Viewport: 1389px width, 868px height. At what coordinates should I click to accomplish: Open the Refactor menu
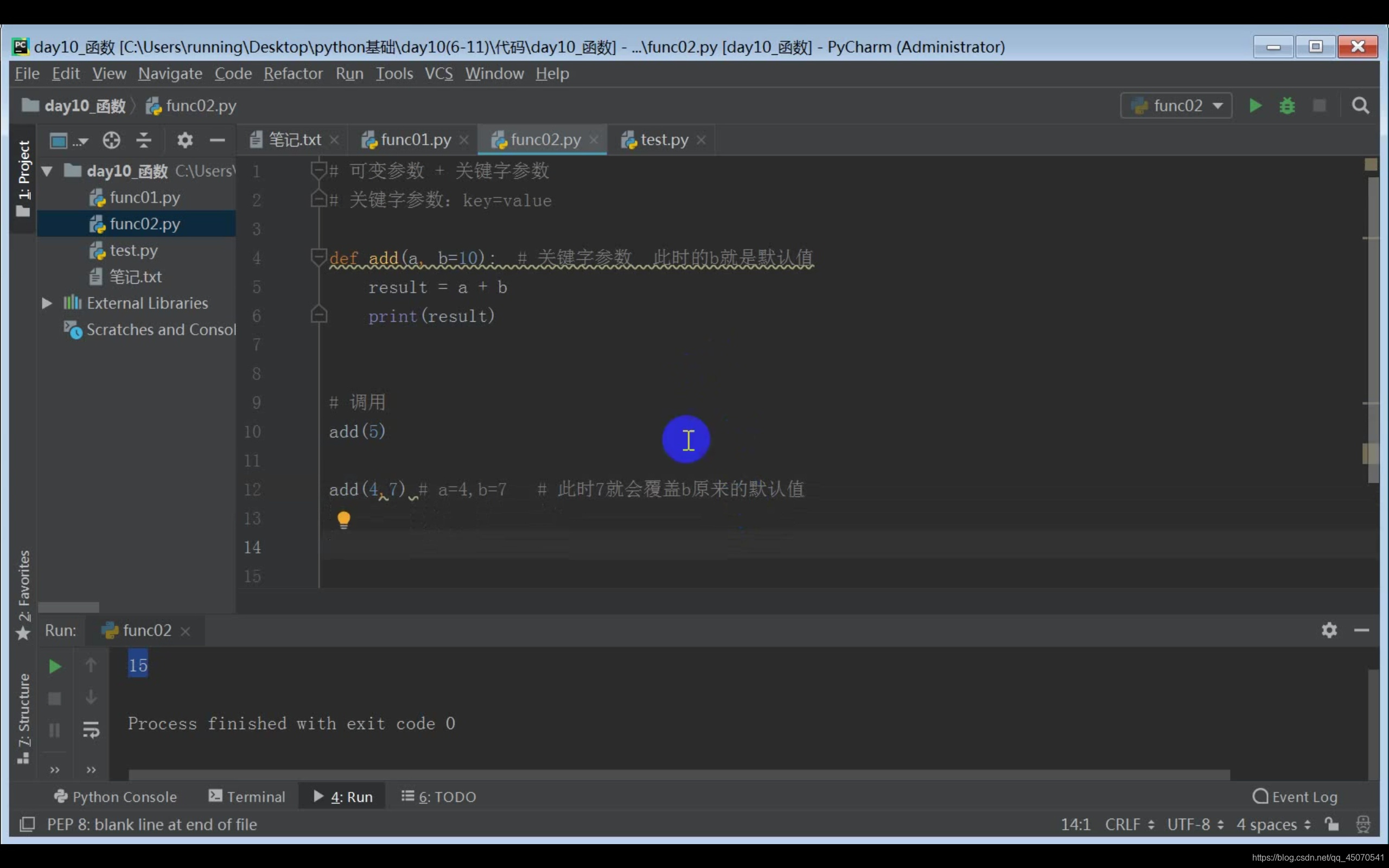293,73
